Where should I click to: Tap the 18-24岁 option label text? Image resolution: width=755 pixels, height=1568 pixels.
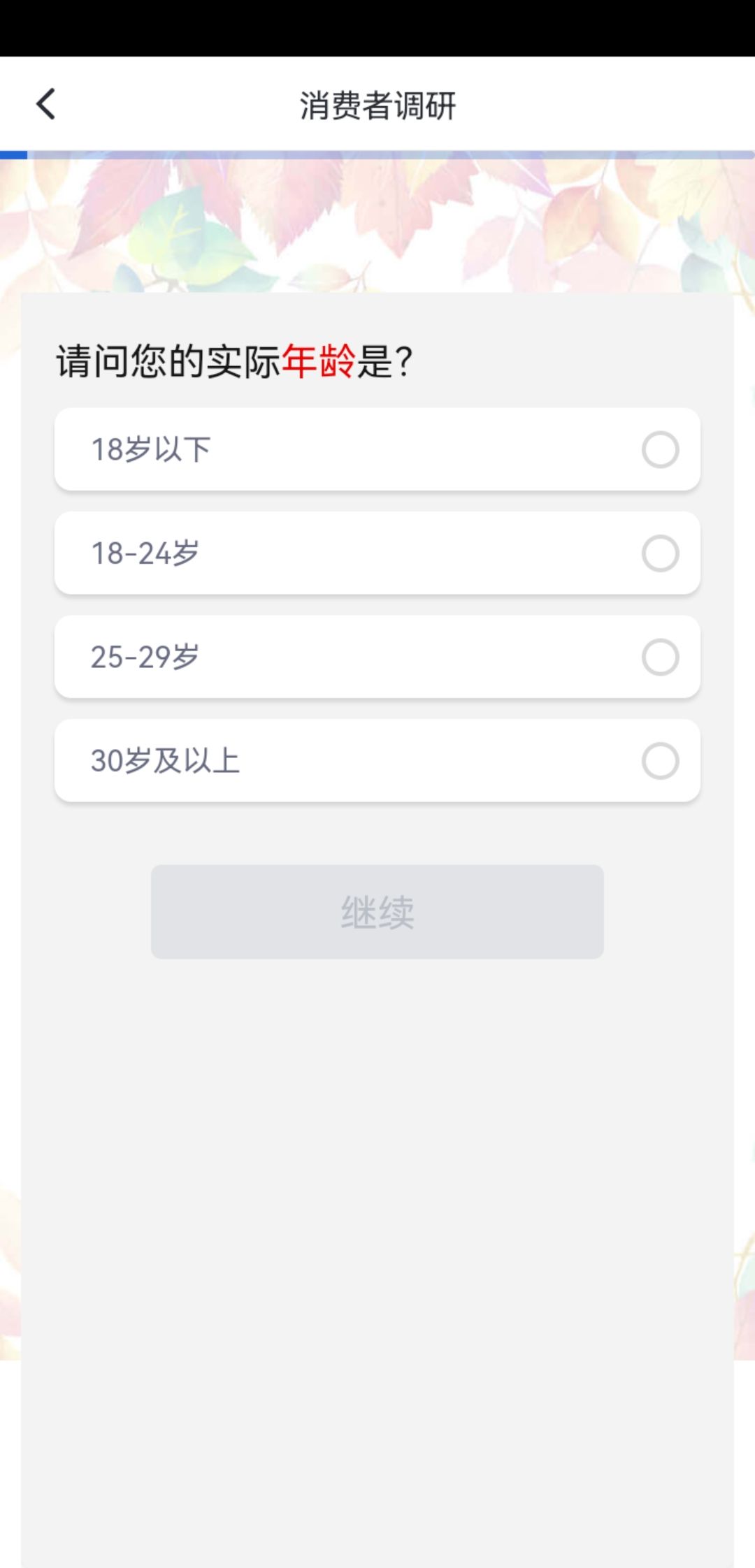[x=145, y=553]
